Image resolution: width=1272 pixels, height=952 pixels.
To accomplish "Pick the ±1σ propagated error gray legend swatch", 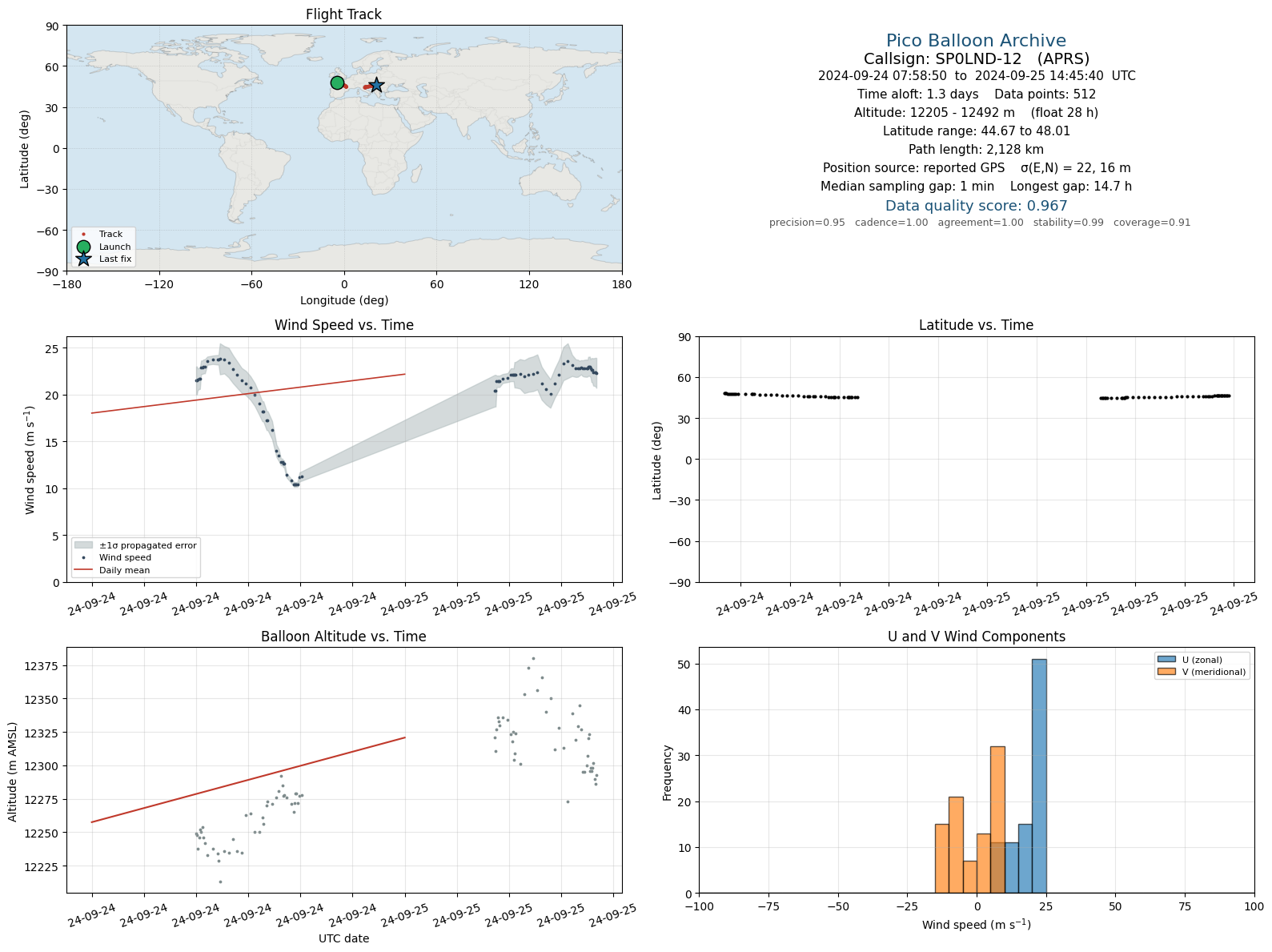I will 83,545.
